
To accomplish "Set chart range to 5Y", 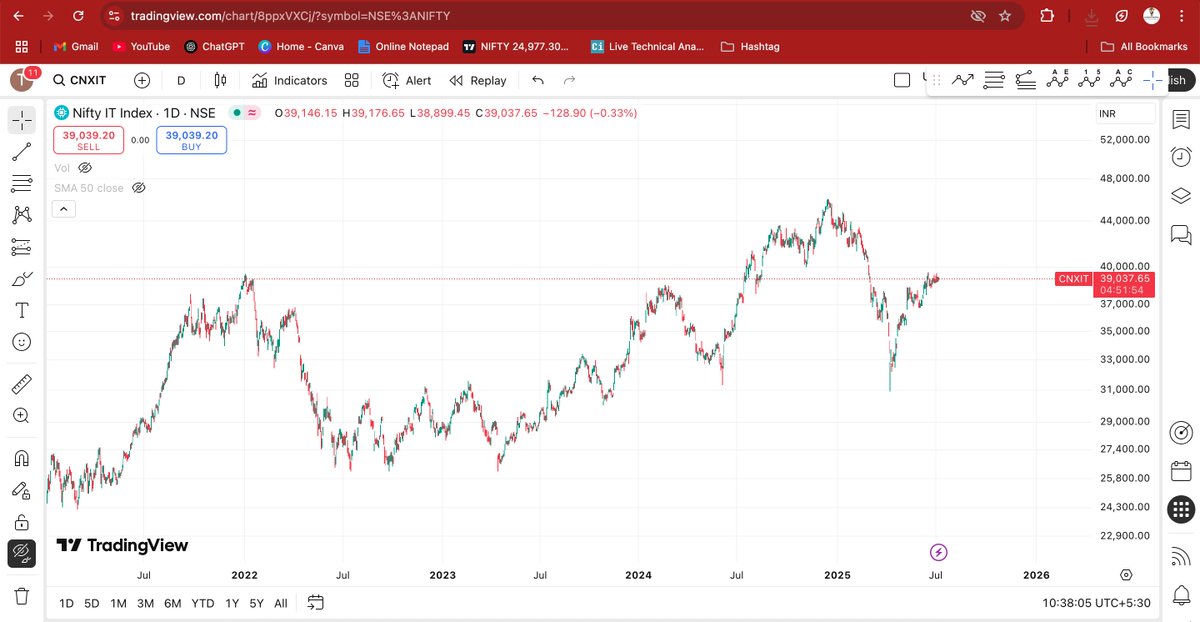I will pos(257,603).
